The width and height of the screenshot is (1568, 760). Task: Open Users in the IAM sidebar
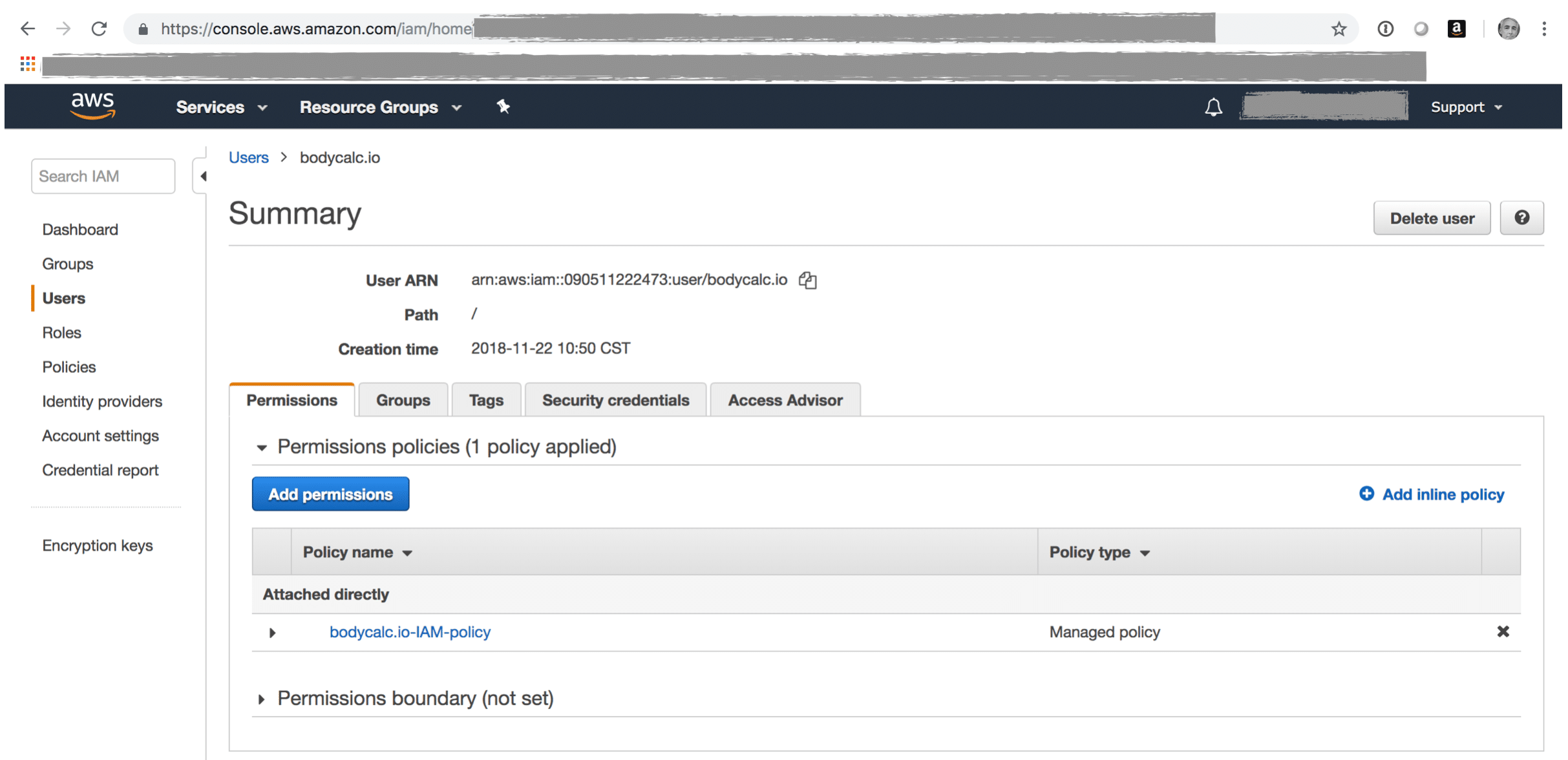(64, 298)
